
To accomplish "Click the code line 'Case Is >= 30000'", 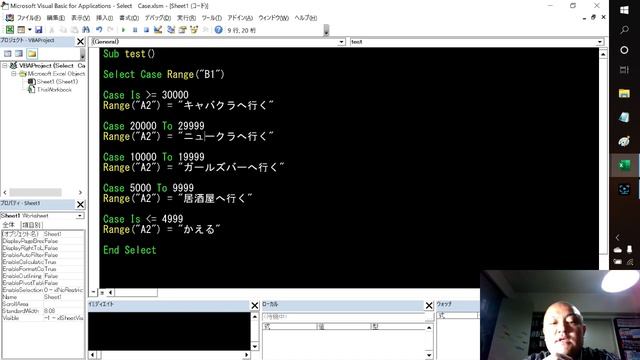I will (146, 95).
